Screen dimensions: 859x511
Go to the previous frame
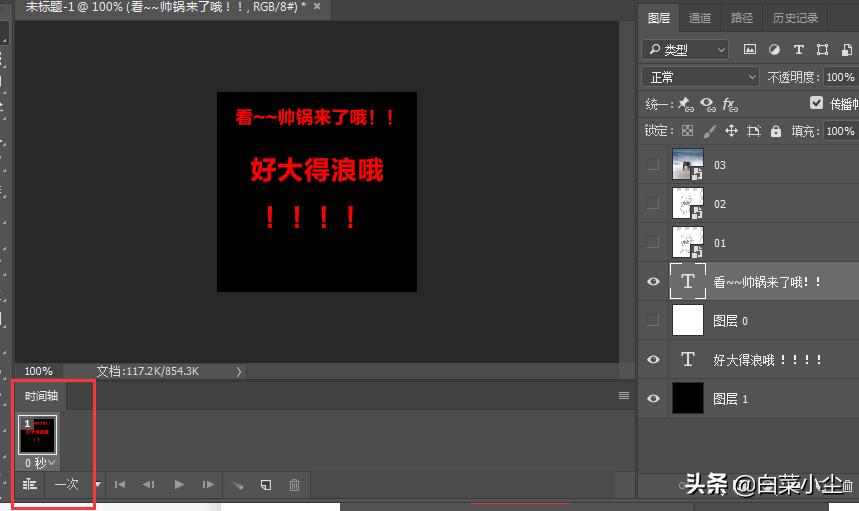point(148,485)
